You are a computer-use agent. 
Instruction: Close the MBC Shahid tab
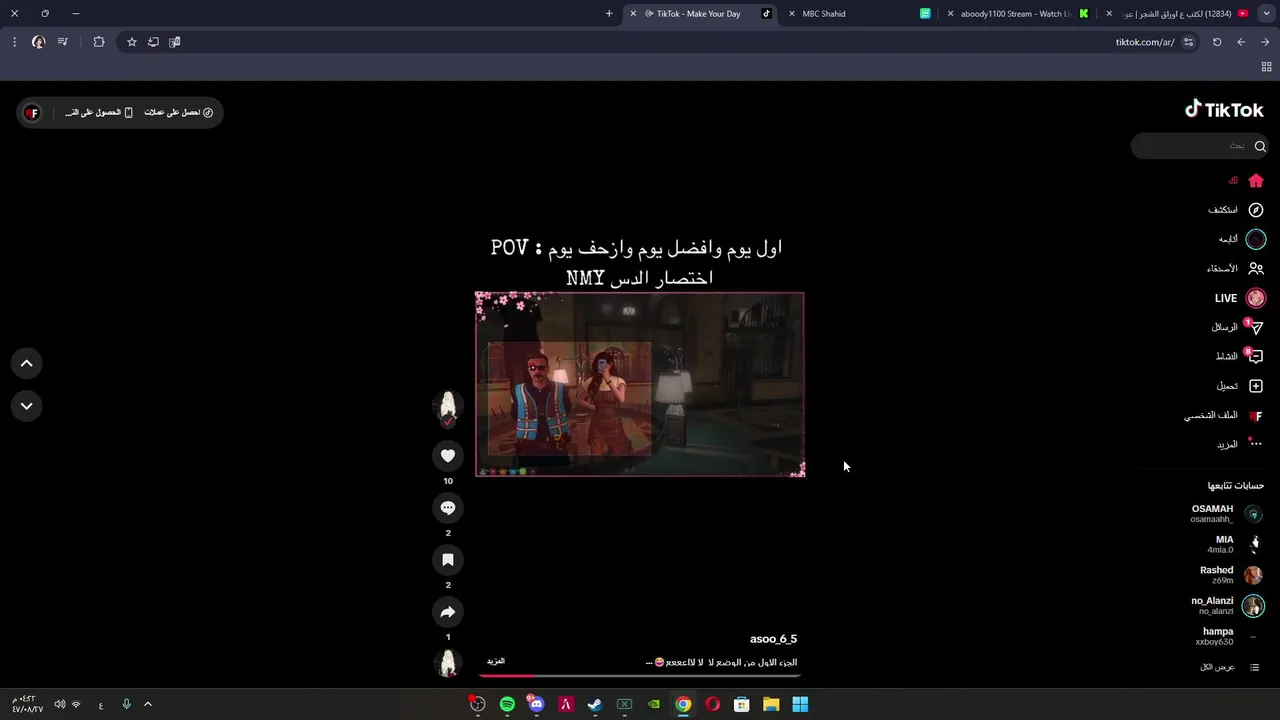(793, 14)
